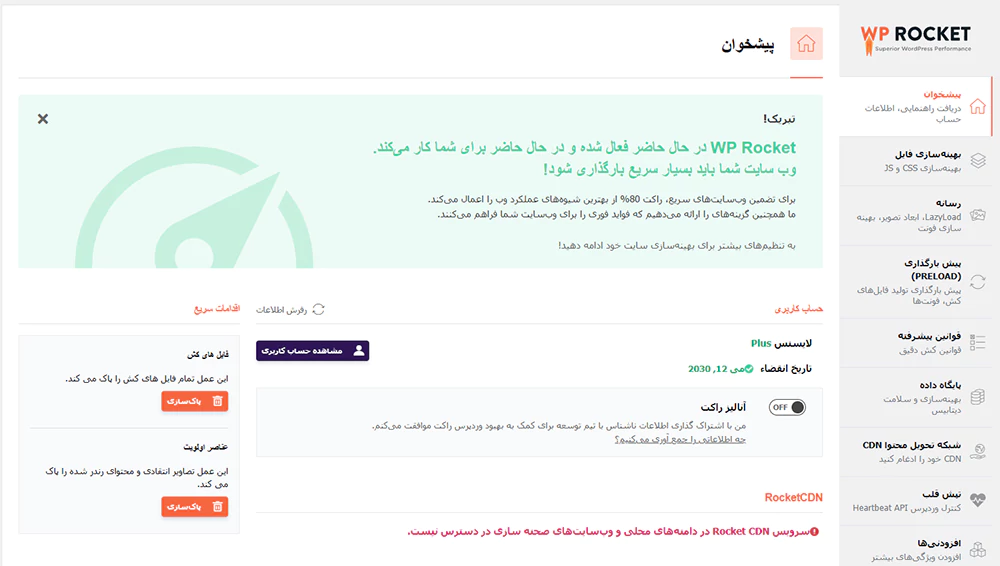1000x566 pixels.
Task: Click the رسانه media icon in sidebar
Action: coord(978,216)
